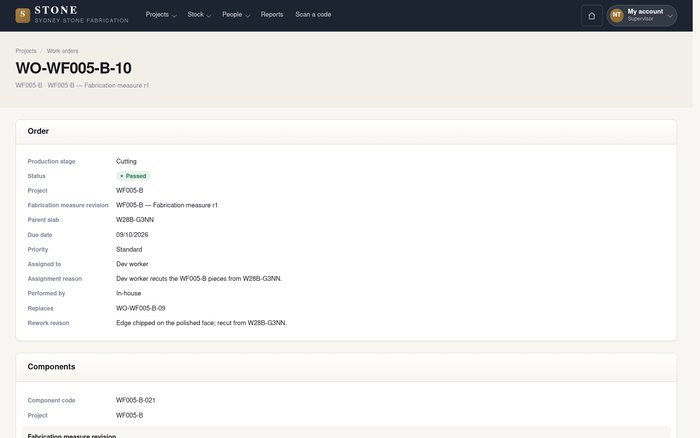This screenshot has width=700, height=438.
Task: Open Scan a code
Action: click(x=313, y=15)
